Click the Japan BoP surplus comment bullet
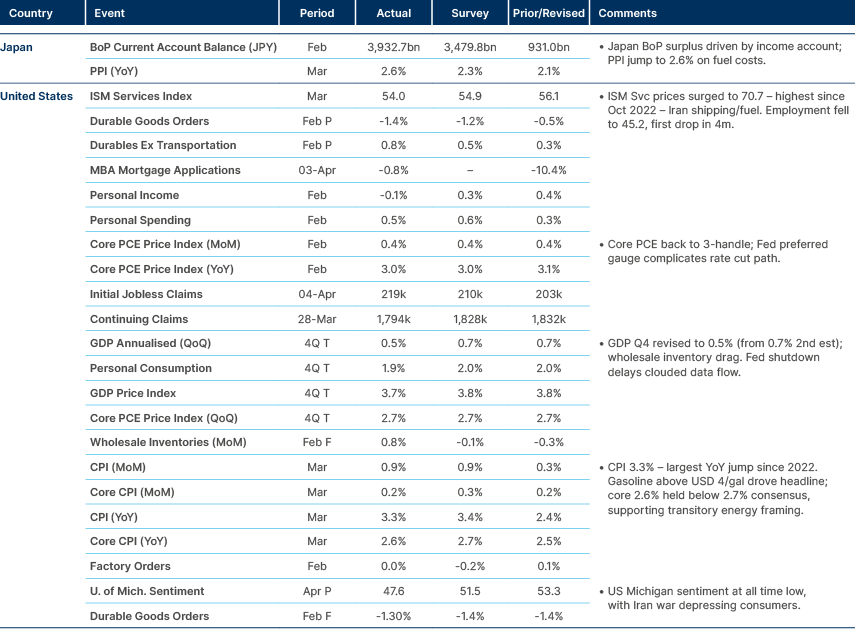This screenshot has height=629, width=855. click(723, 52)
